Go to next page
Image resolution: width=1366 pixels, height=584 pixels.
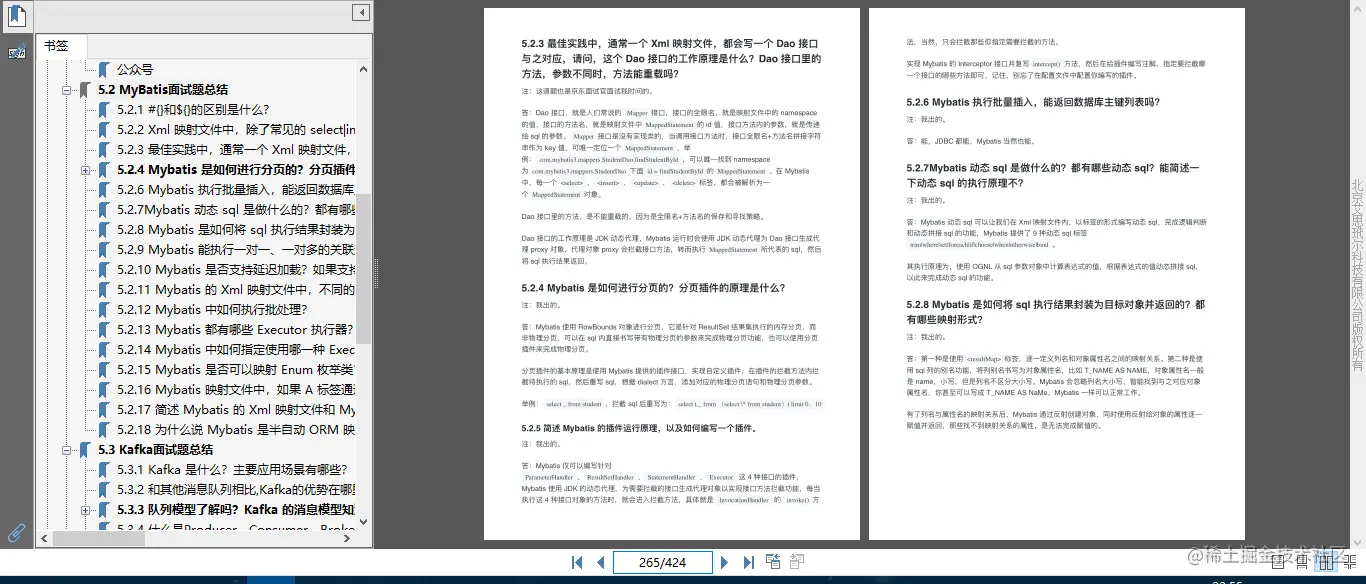pyautogui.click(x=725, y=563)
